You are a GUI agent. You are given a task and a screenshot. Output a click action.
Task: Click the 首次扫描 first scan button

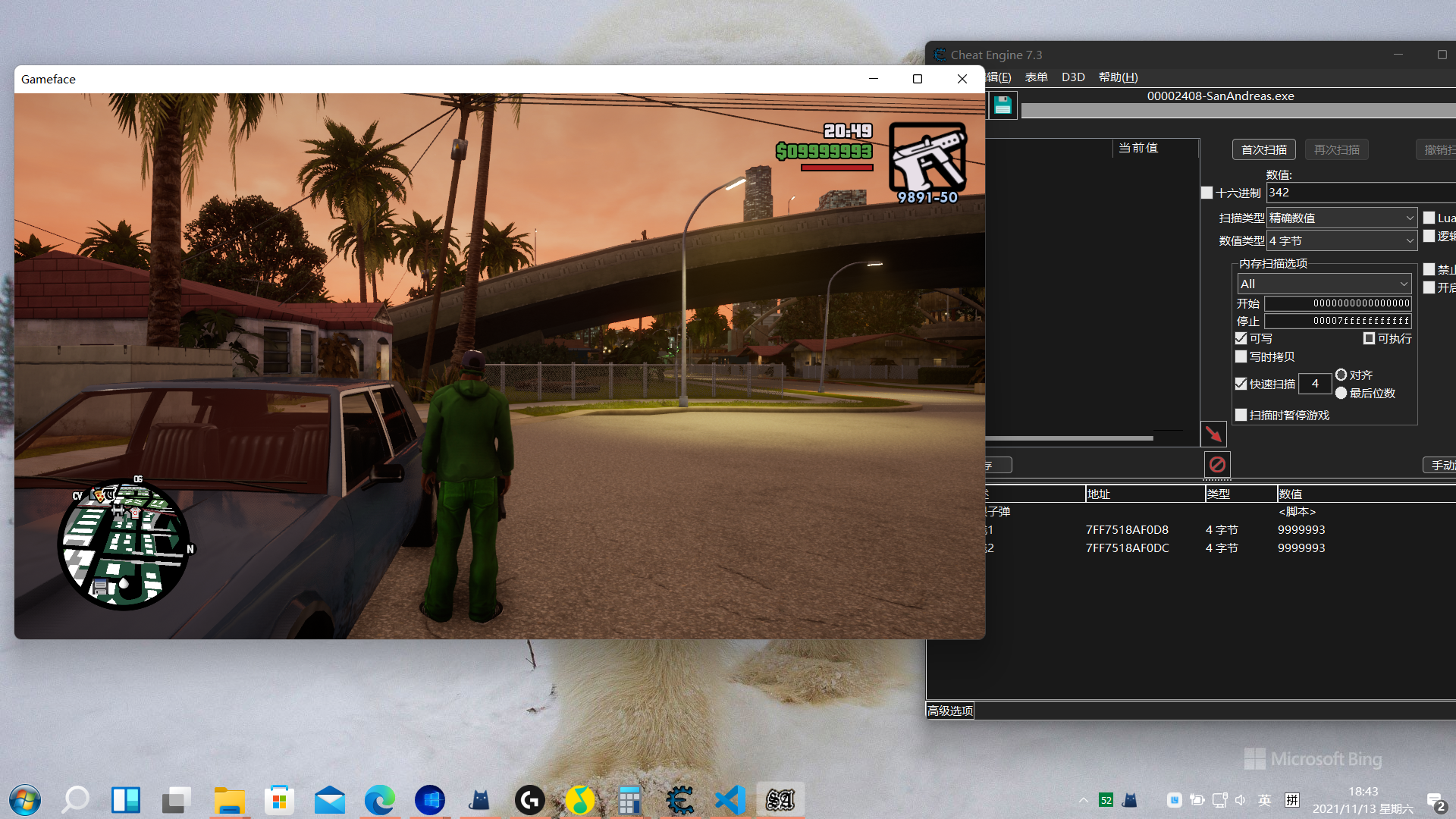coord(1263,149)
